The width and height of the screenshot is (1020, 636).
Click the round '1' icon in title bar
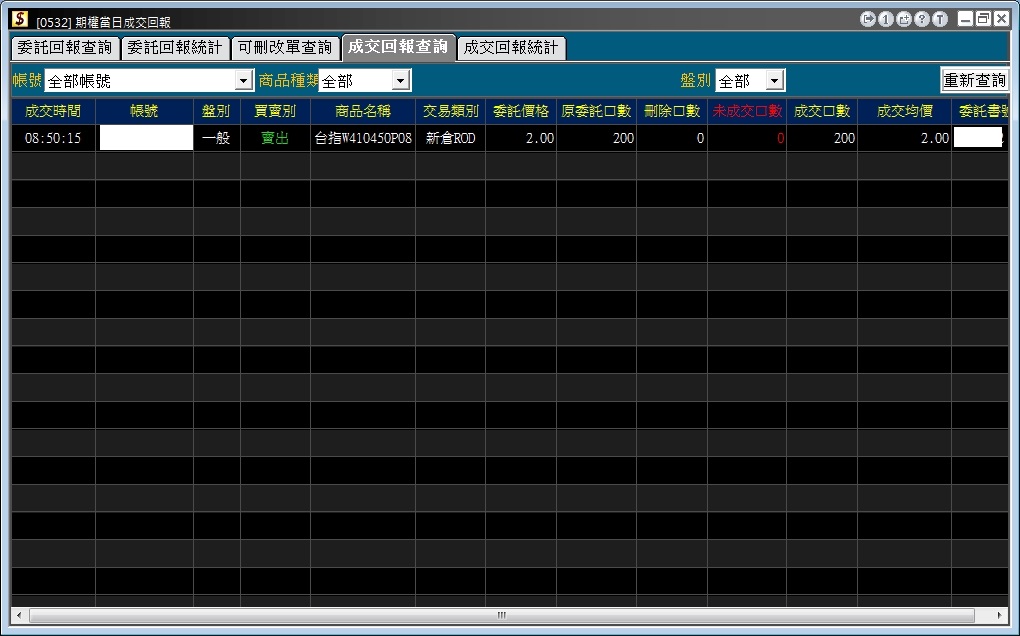tap(885, 20)
